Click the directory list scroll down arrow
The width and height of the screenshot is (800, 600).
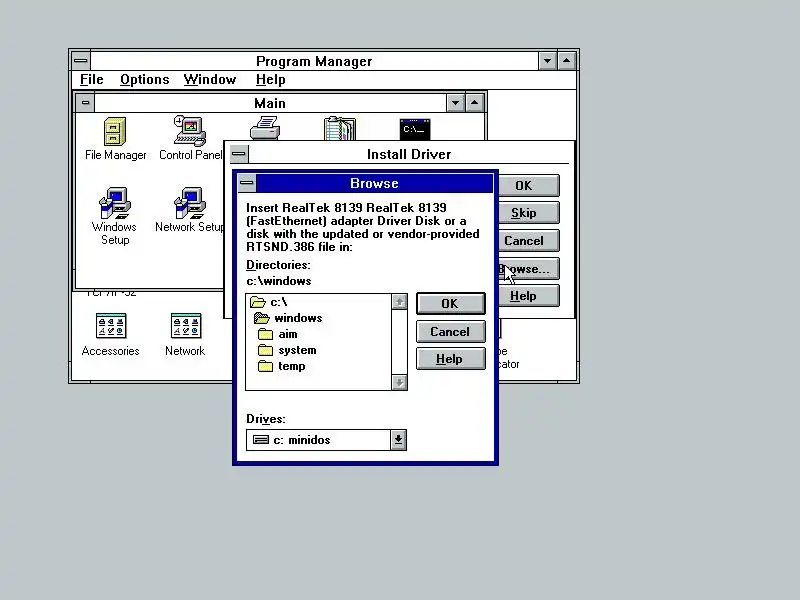point(399,382)
